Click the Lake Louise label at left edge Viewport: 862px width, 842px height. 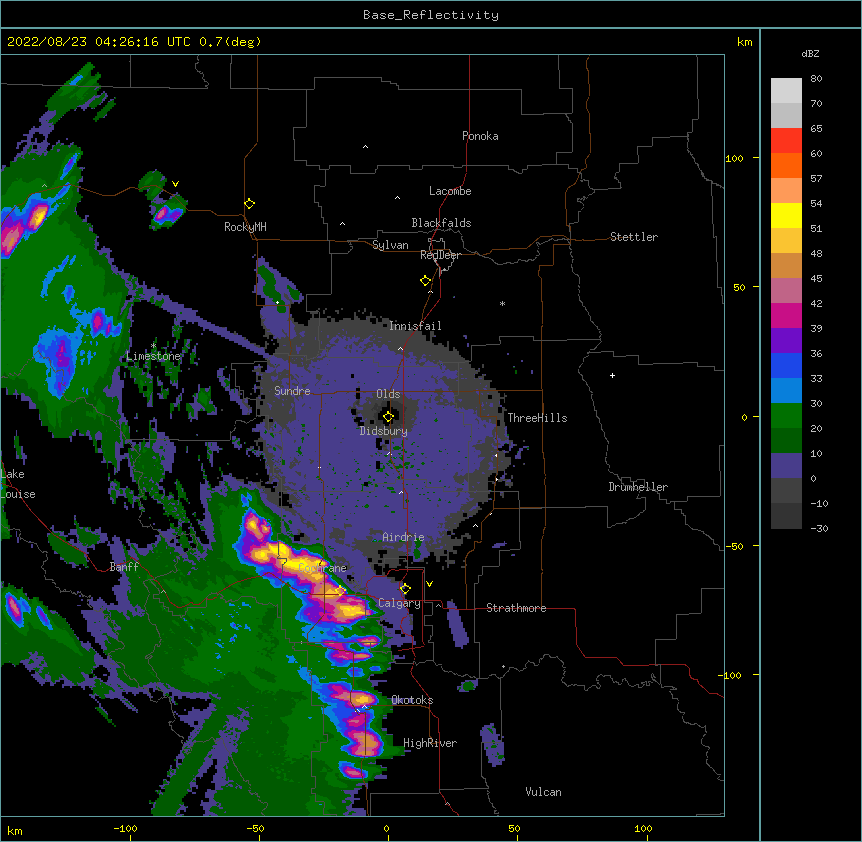[x=18, y=484]
